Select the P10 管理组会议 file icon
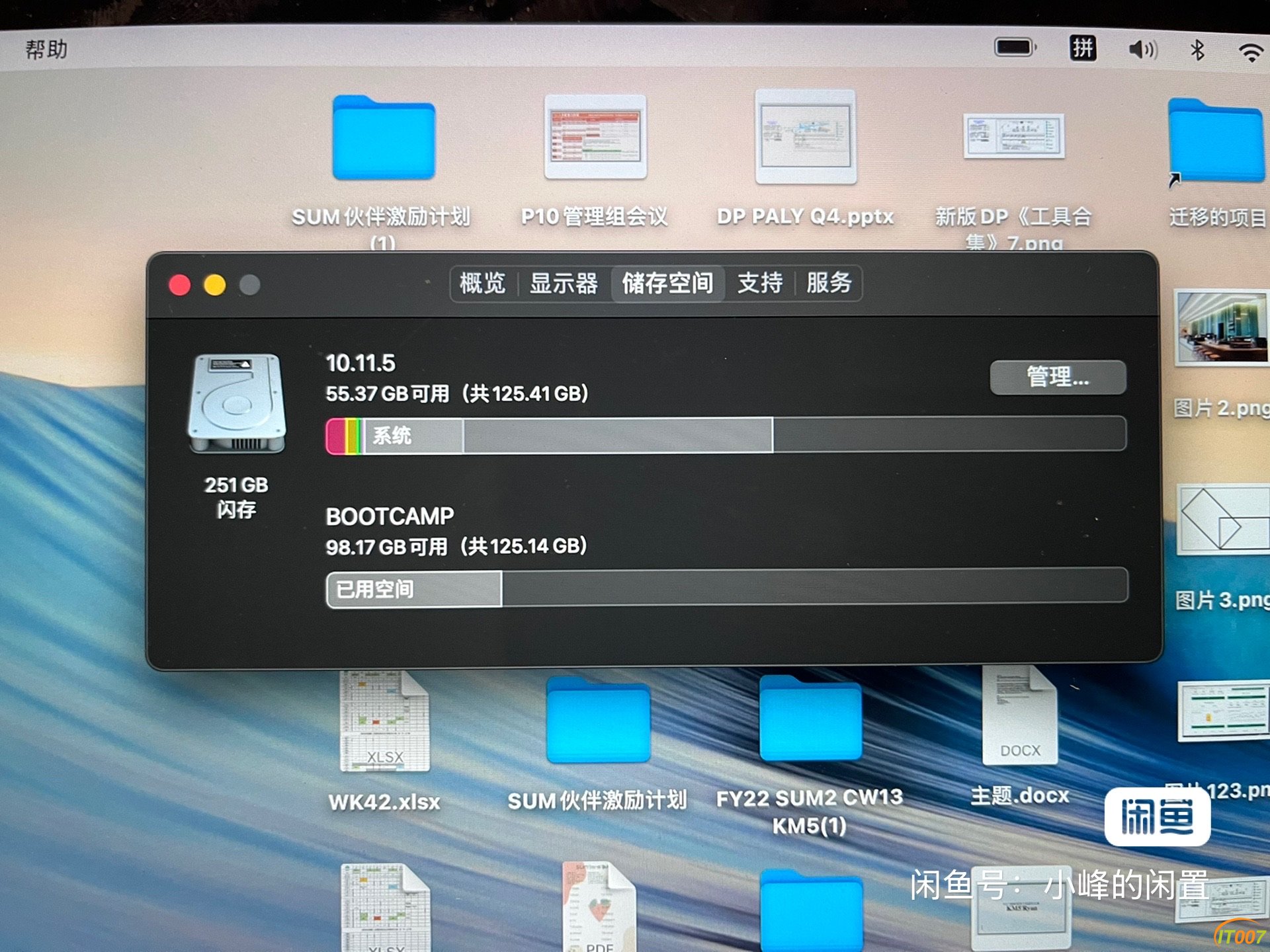This screenshot has width=1270, height=952. click(595, 137)
